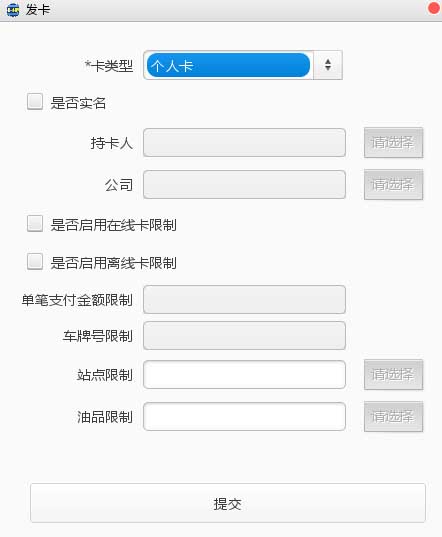Toggle 是否启用离线卡限制 checkbox

[x=35, y=262]
